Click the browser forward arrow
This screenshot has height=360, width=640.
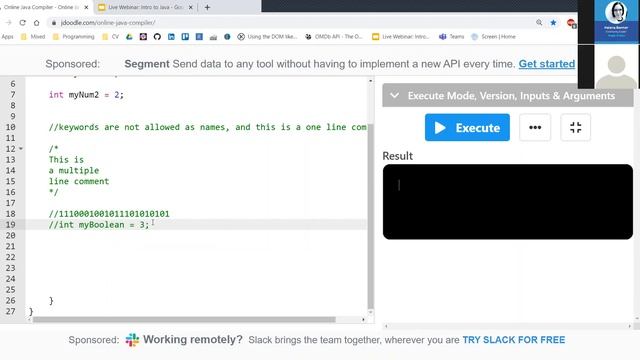pyautogui.click(x=9, y=23)
